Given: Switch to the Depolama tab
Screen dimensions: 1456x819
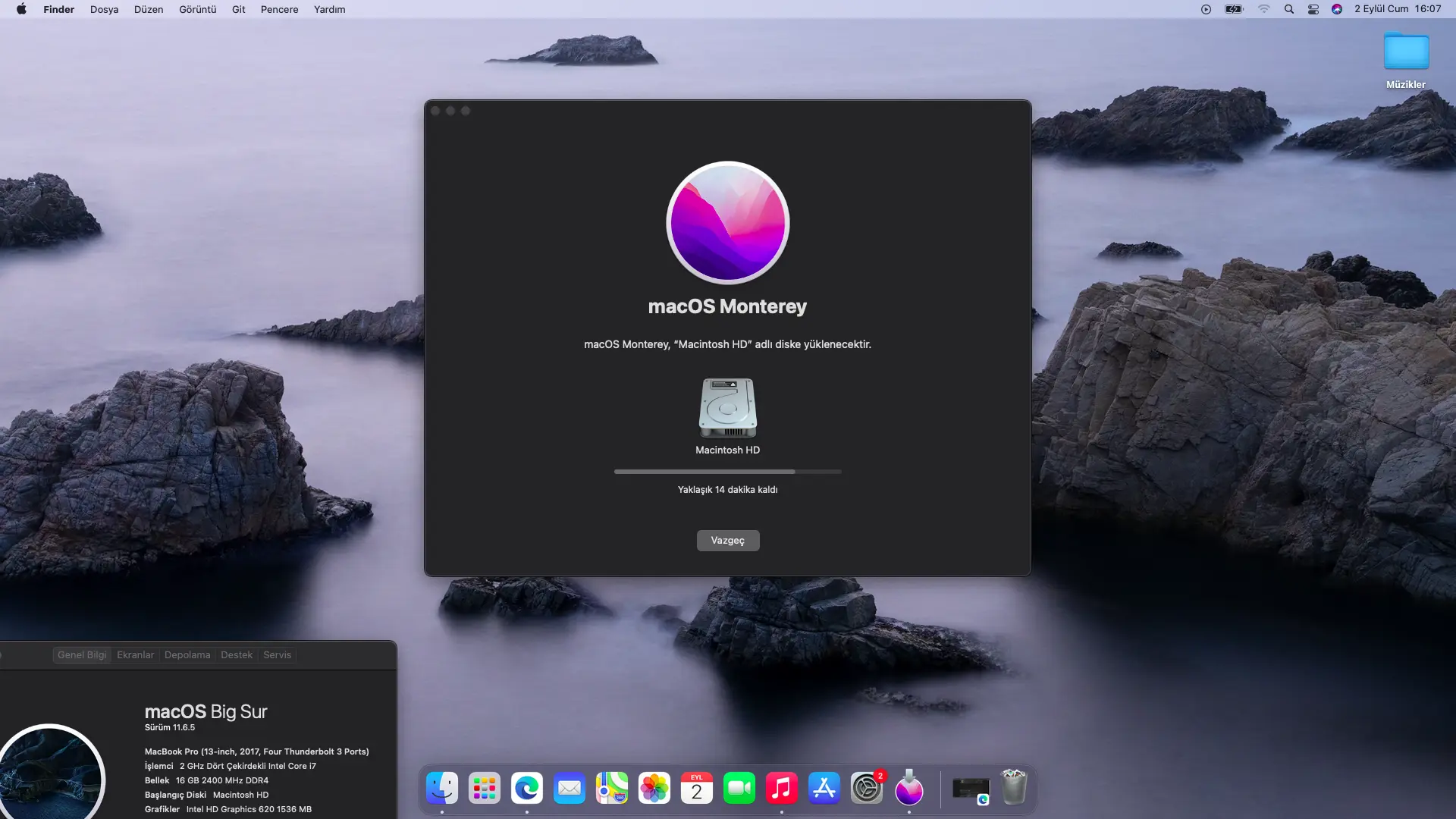Looking at the screenshot, I should (x=187, y=655).
